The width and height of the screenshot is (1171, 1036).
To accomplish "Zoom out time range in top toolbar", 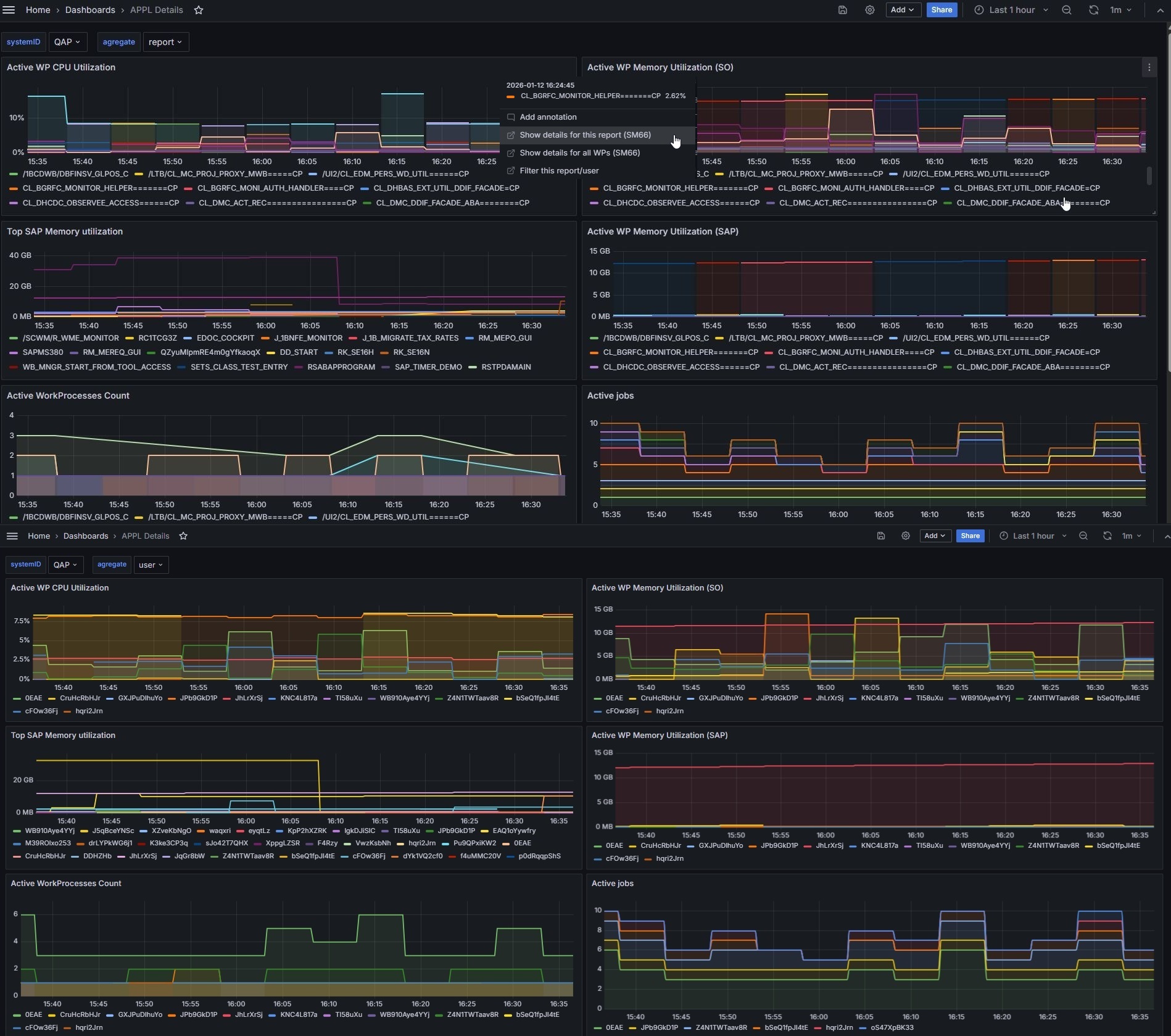I will 1067,10.
